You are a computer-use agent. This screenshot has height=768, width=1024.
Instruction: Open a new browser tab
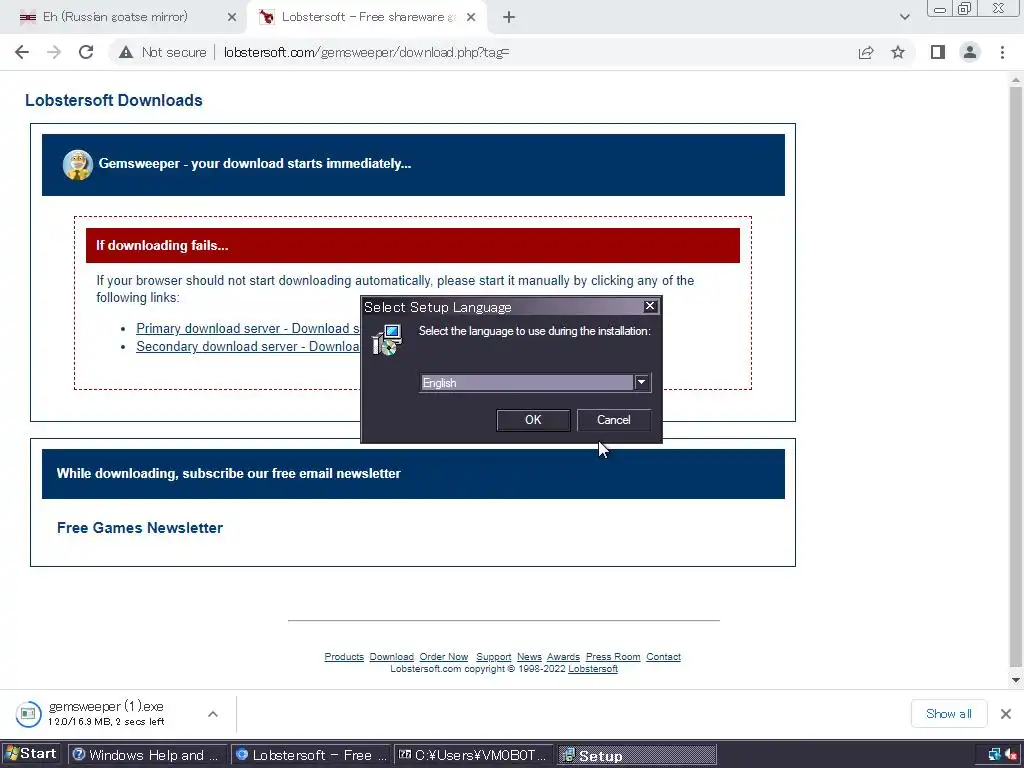point(509,18)
